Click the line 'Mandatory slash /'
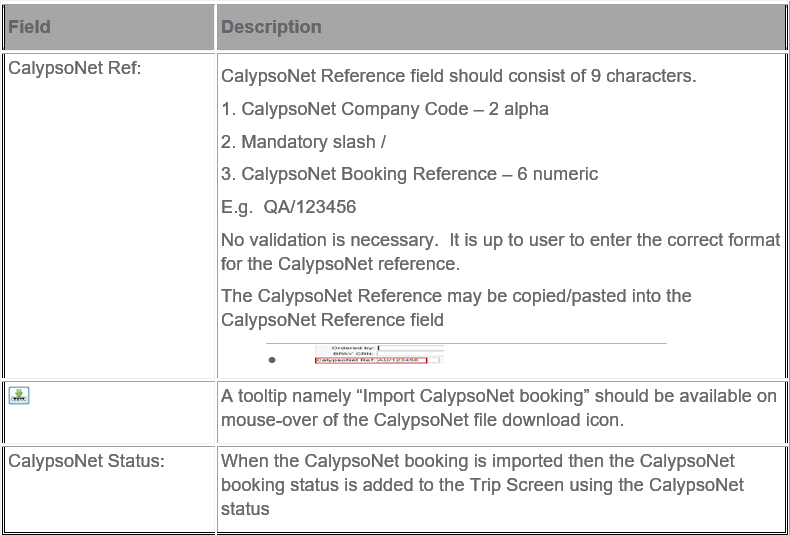Viewport: 790px width, 535px height. (303, 142)
